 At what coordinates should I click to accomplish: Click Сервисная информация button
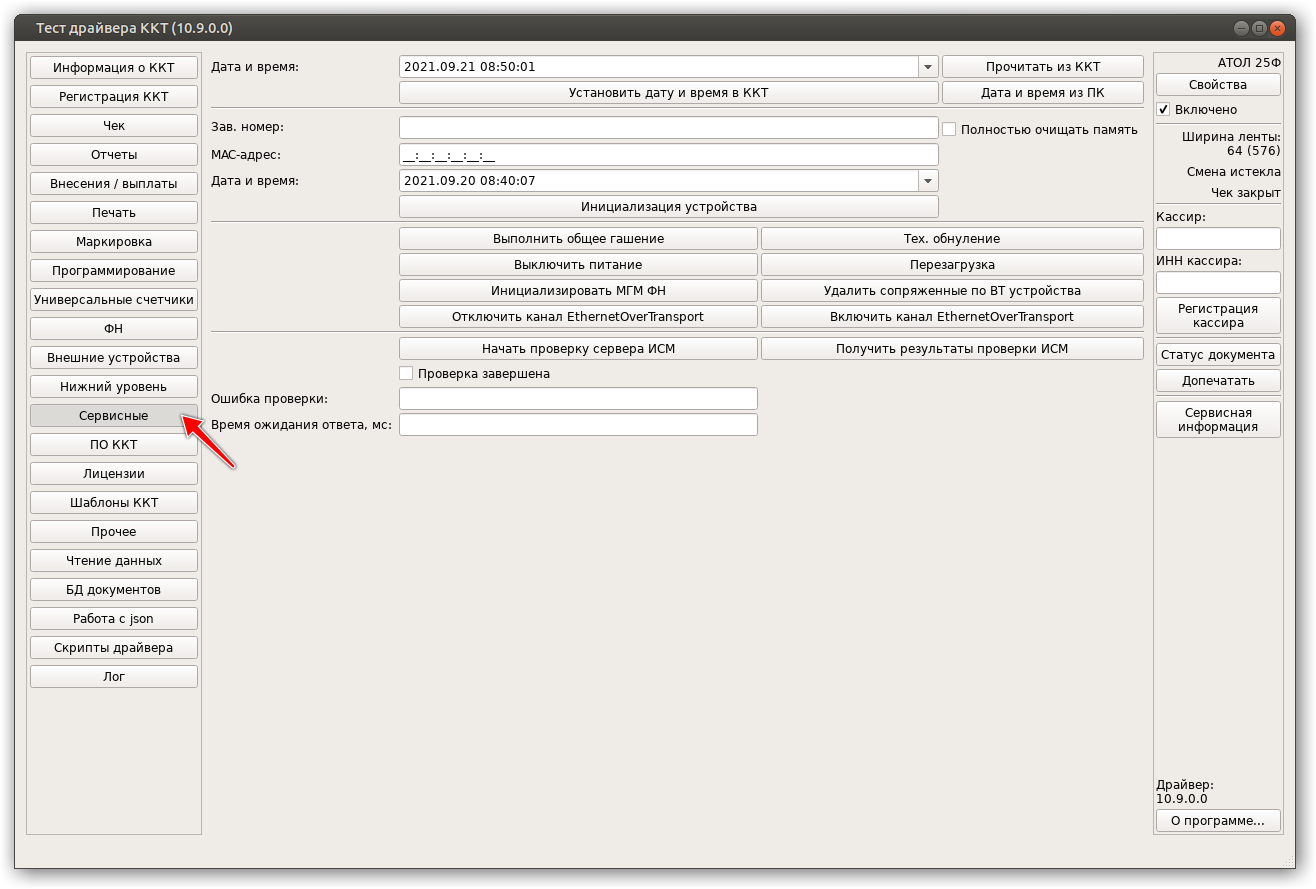(1218, 420)
